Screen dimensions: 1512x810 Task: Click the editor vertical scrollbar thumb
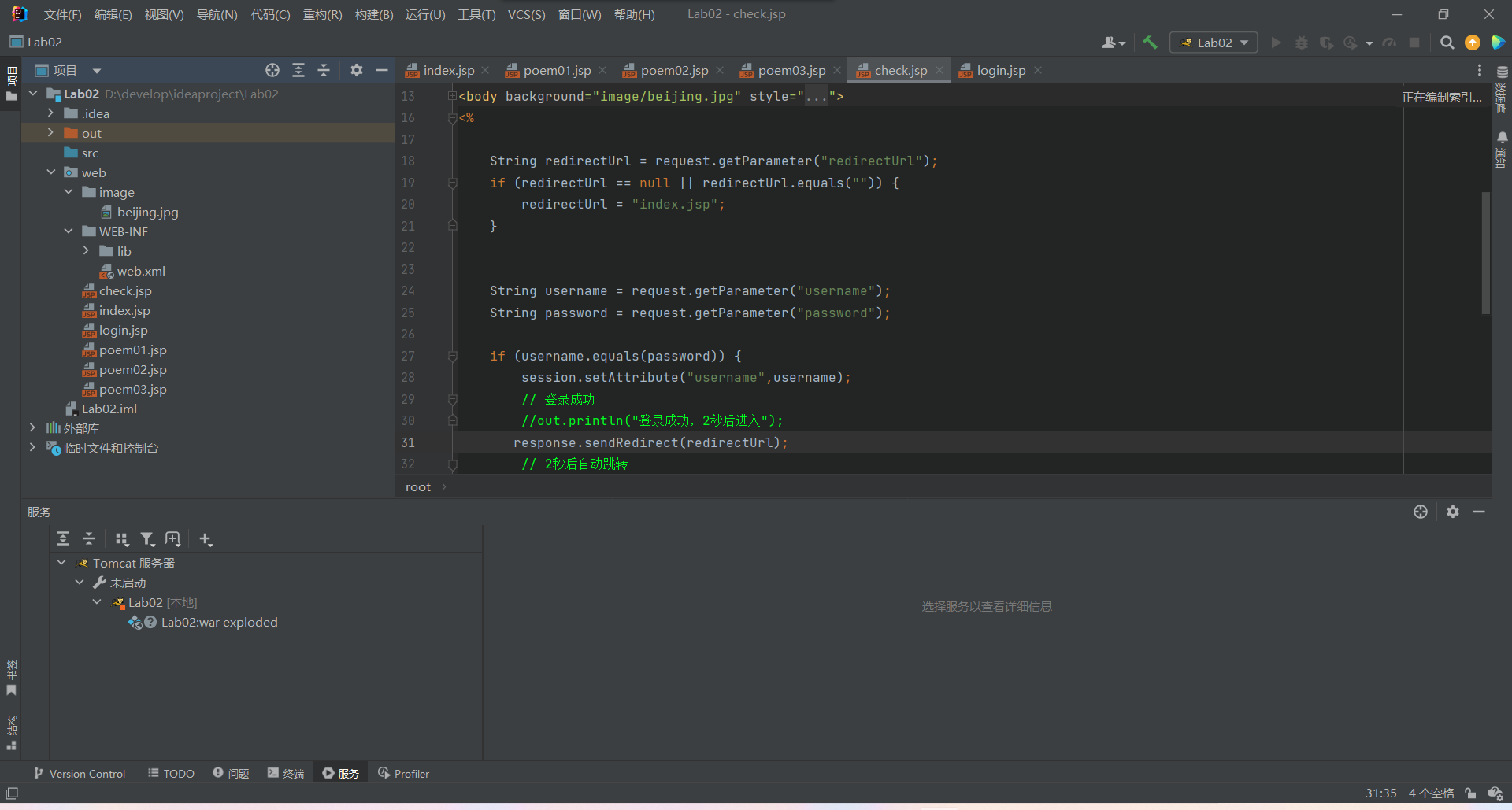pyautogui.click(x=1485, y=252)
